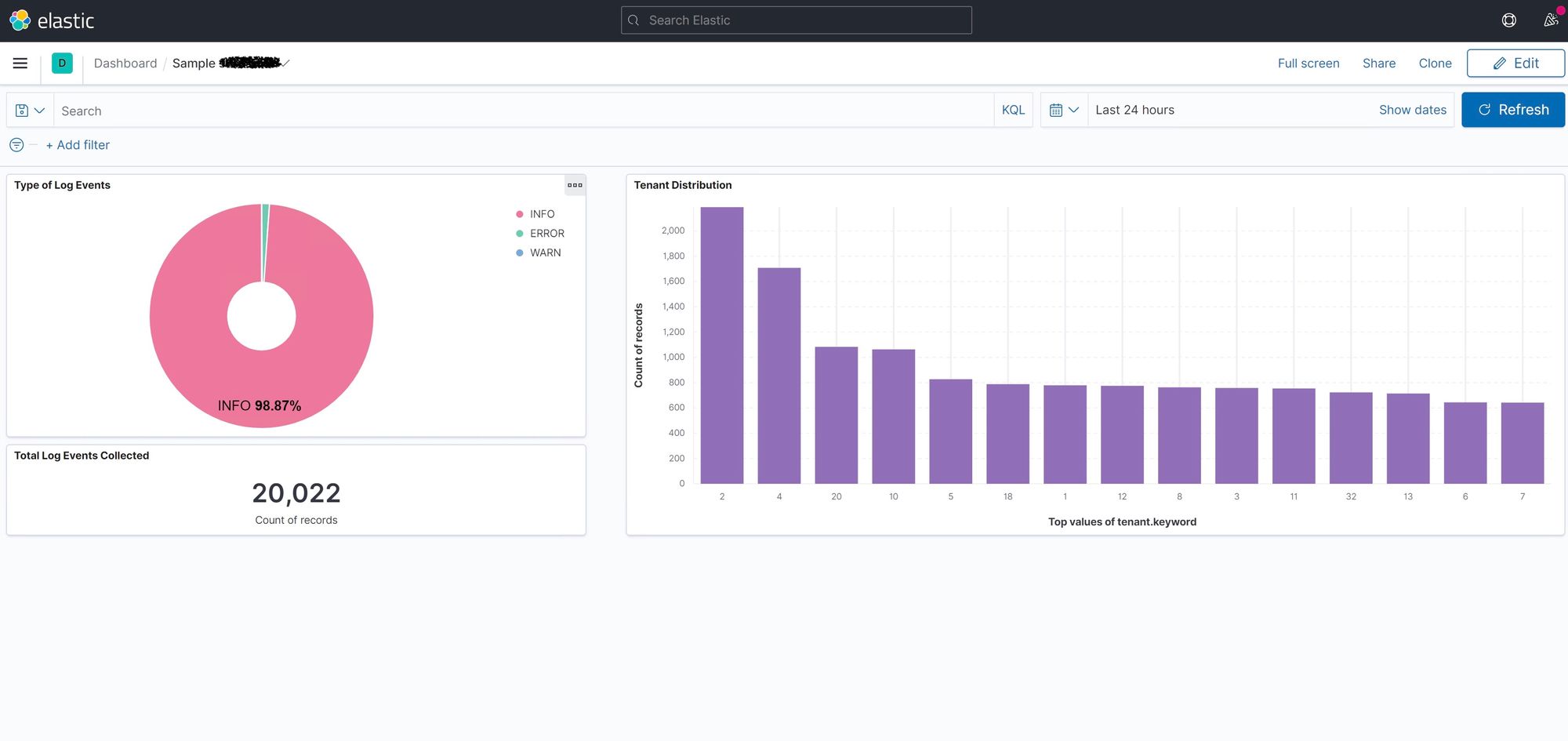Click ERROR legend color dot
Viewport: 1568px width, 741px height.
click(519, 234)
